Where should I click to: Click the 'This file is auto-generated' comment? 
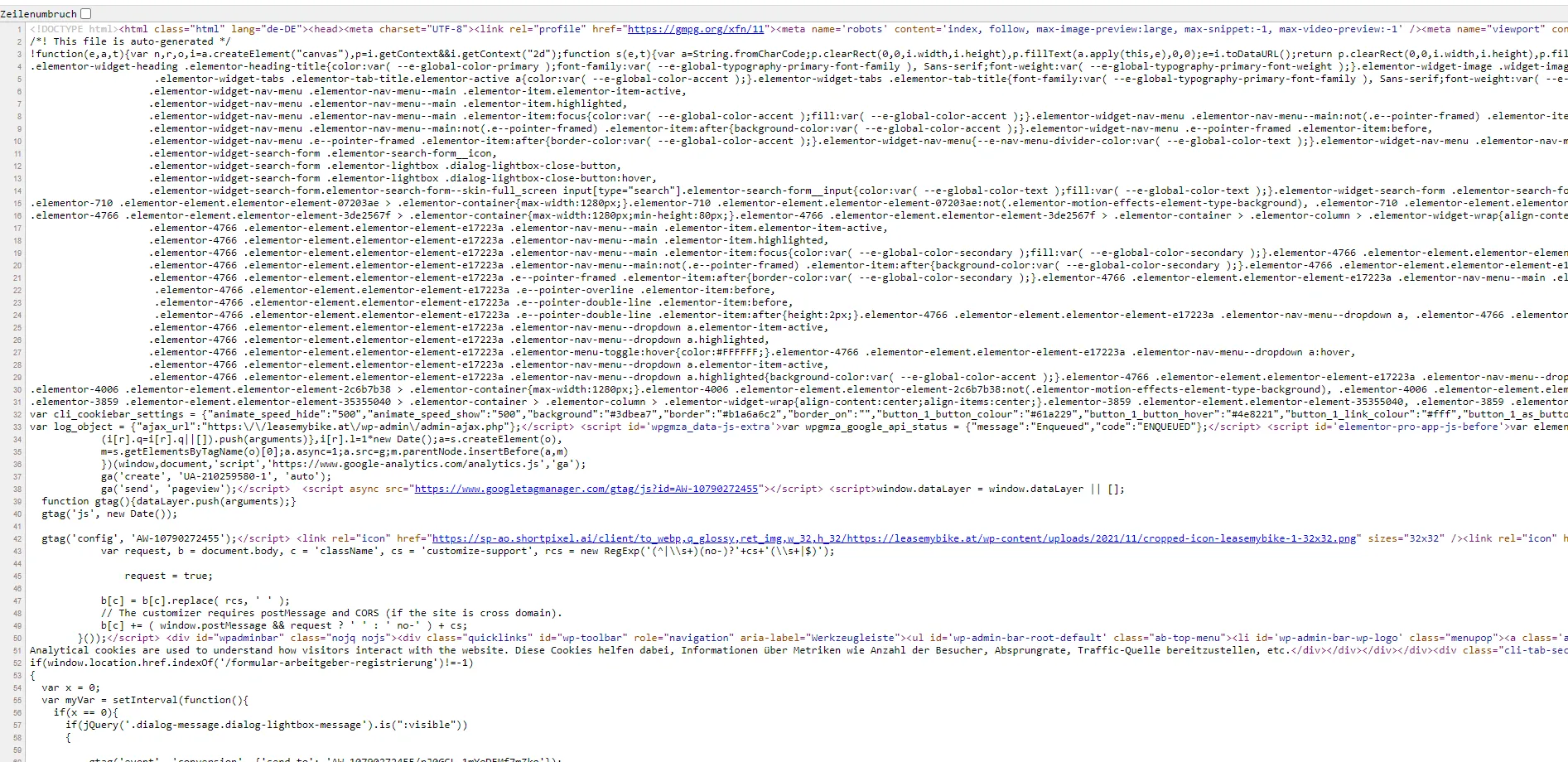[x=131, y=41]
